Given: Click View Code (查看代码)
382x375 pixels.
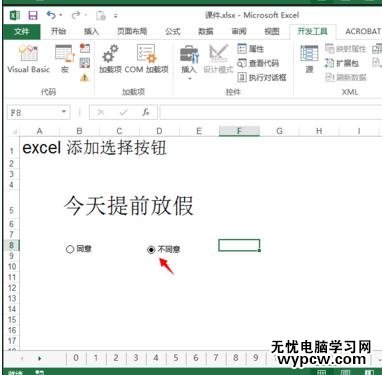Looking at the screenshot, I should coord(258,63).
